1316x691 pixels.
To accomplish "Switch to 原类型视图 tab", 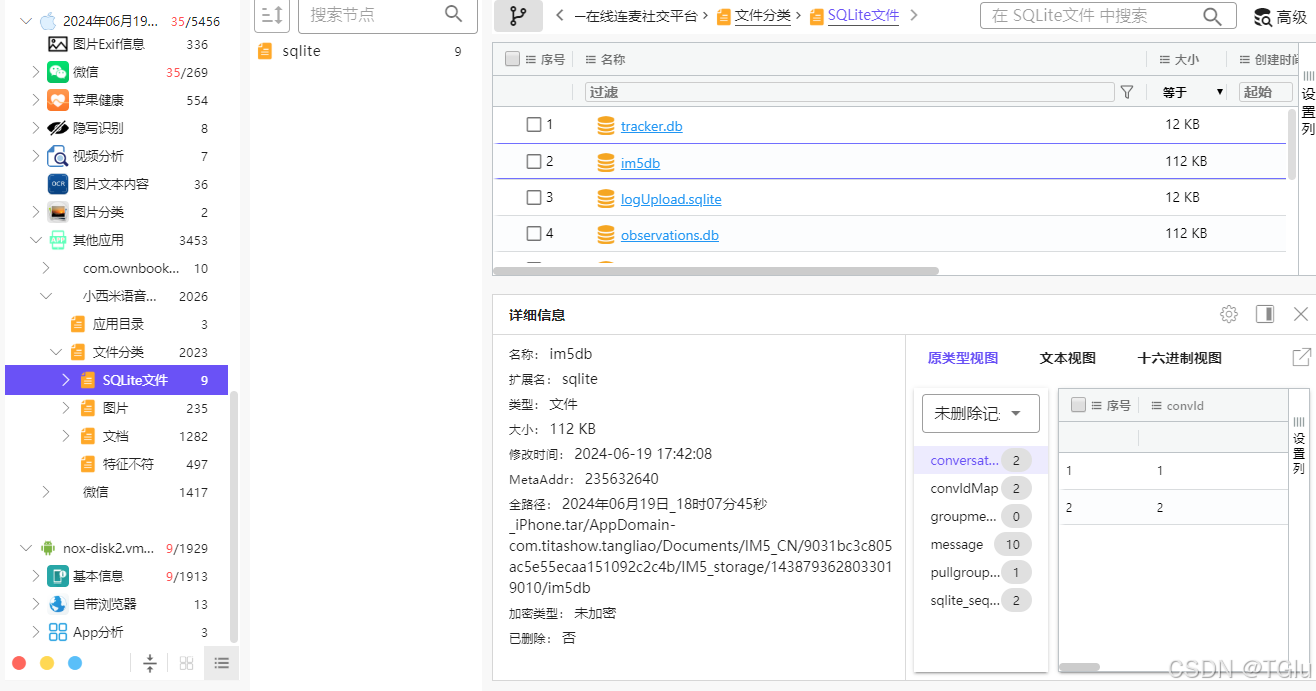I will coord(963,358).
